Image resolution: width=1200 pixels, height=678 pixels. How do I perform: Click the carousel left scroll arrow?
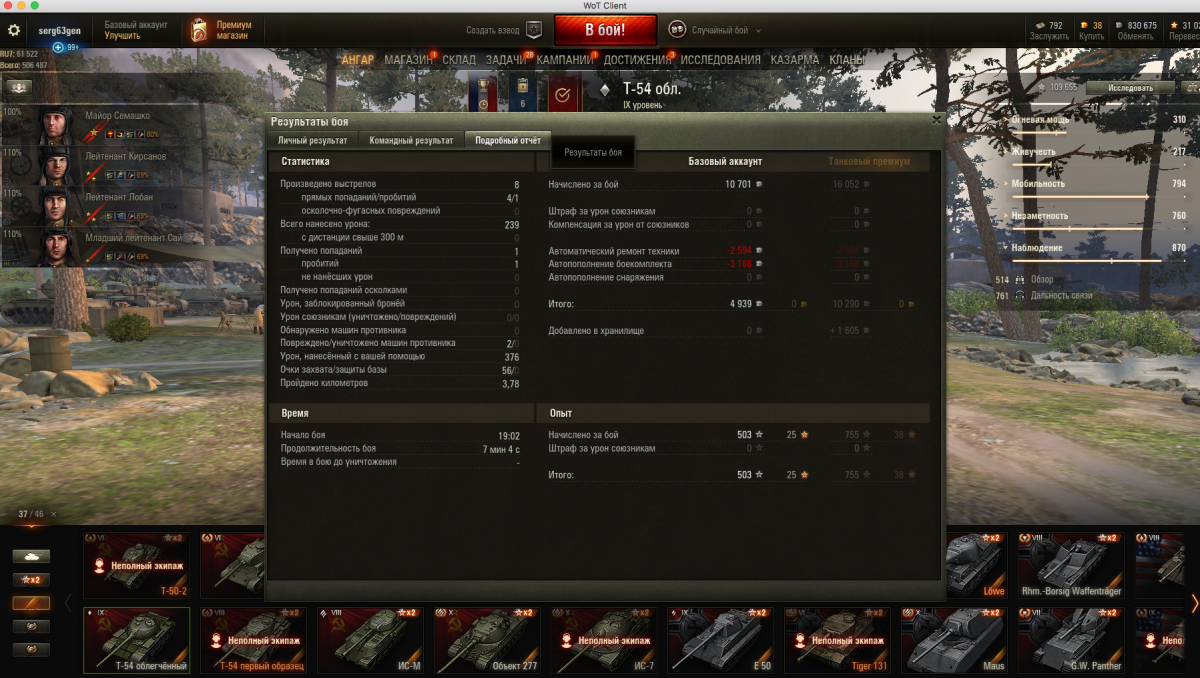coord(68,603)
